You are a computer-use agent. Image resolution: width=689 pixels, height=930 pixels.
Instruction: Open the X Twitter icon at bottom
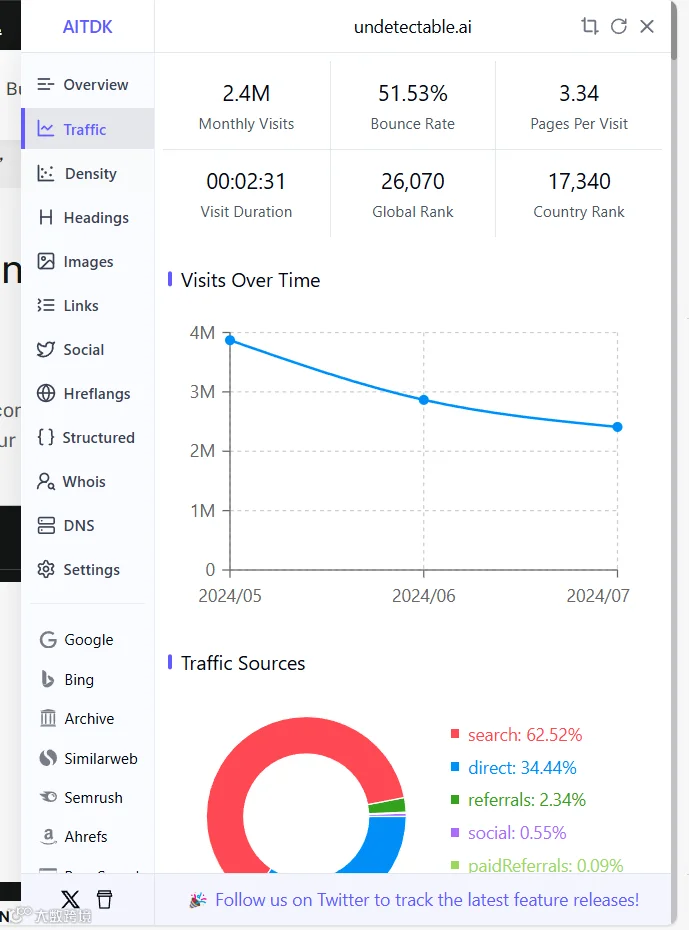coord(70,899)
